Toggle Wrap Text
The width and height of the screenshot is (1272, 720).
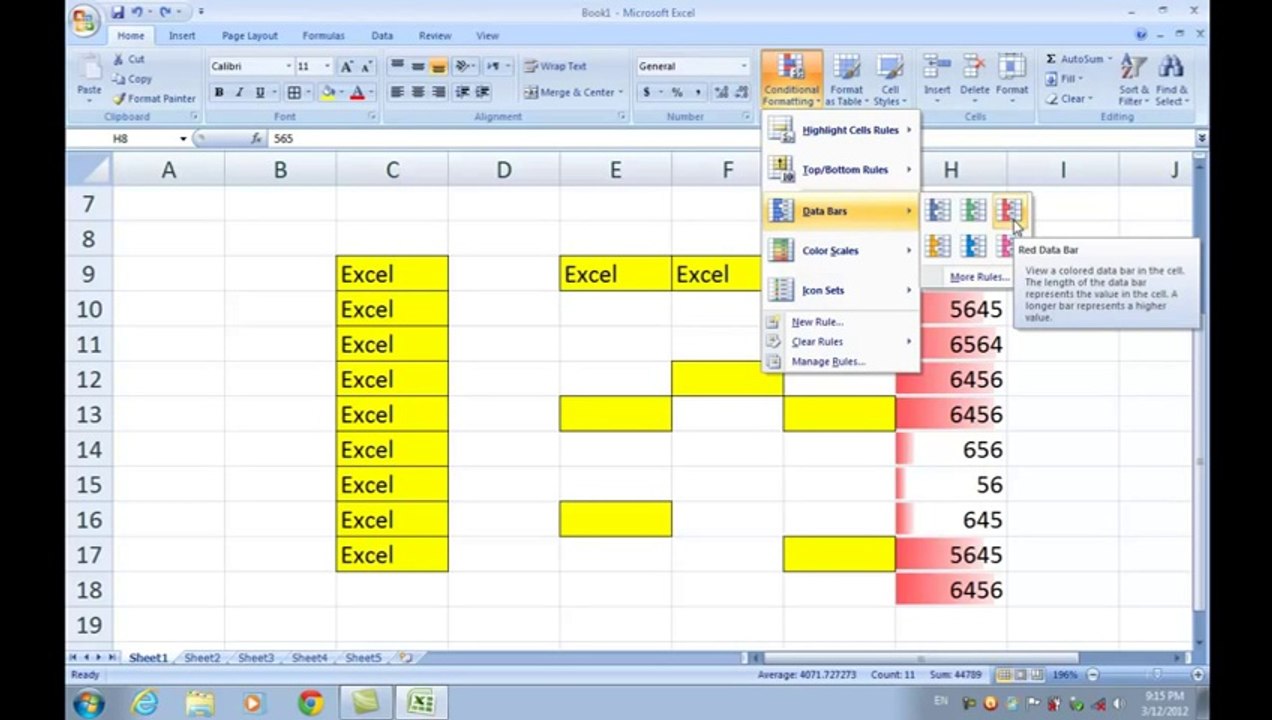(x=556, y=66)
